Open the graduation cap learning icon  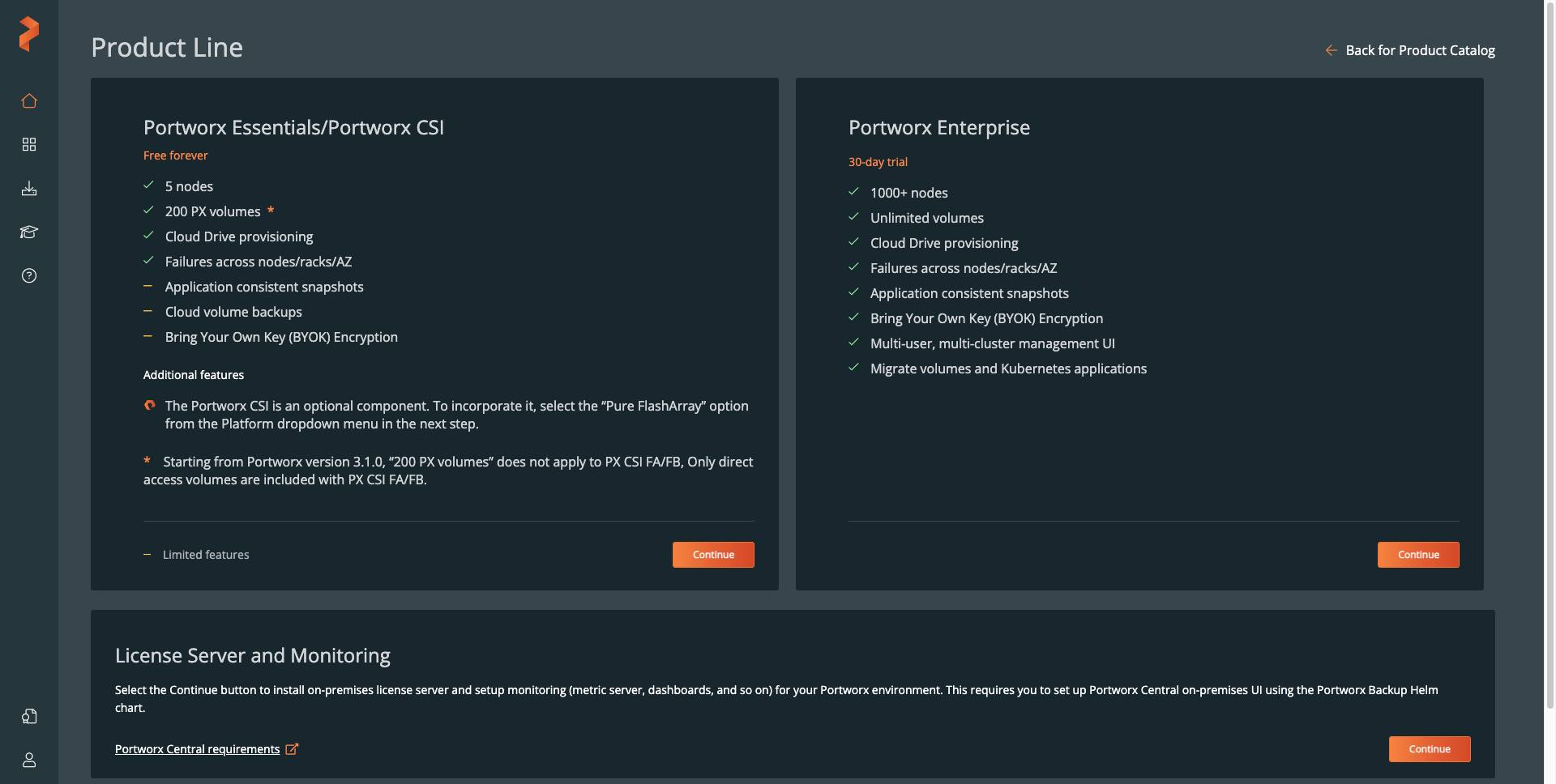pyautogui.click(x=29, y=232)
